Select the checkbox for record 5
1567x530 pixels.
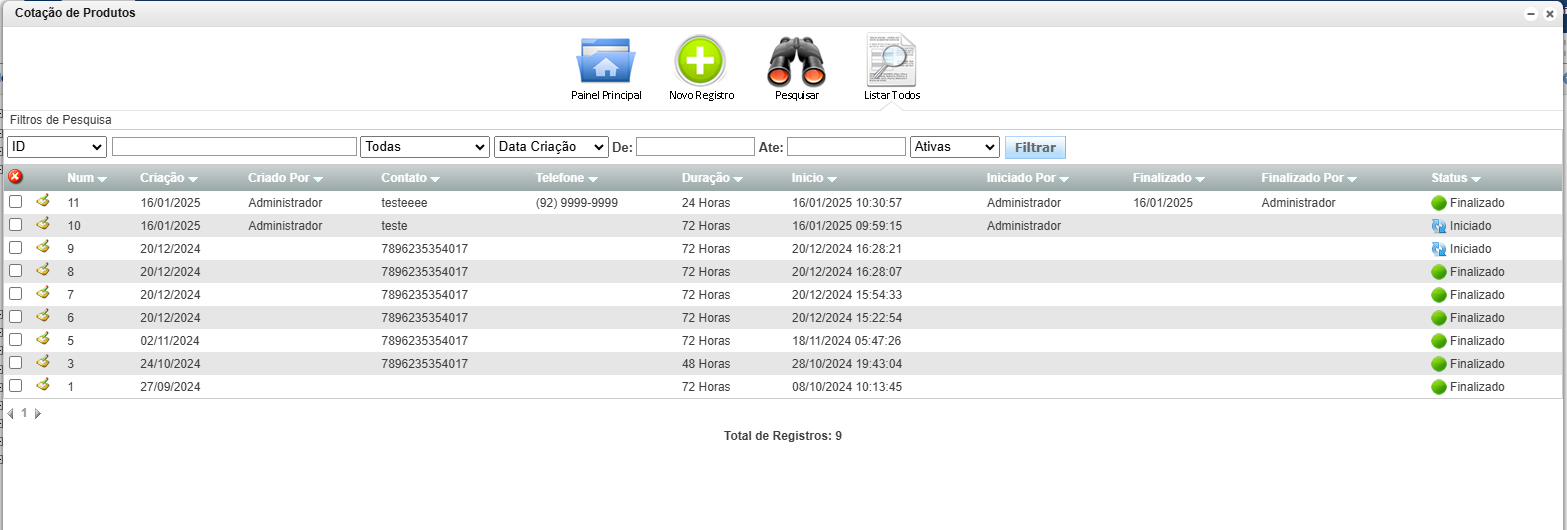(15, 340)
